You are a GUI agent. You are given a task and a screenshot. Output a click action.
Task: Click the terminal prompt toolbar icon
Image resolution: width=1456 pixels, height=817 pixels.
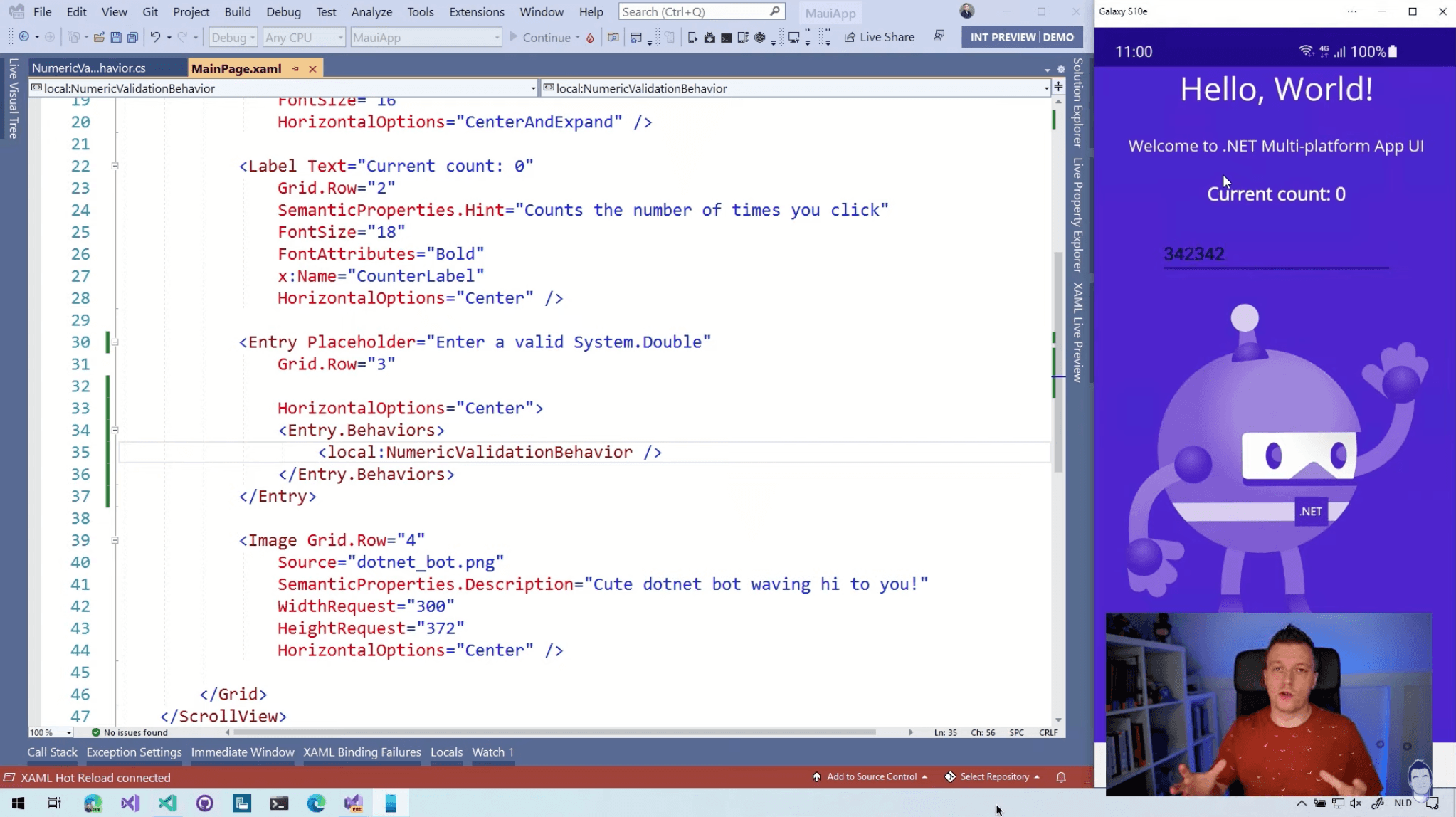[x=726, y=37]
